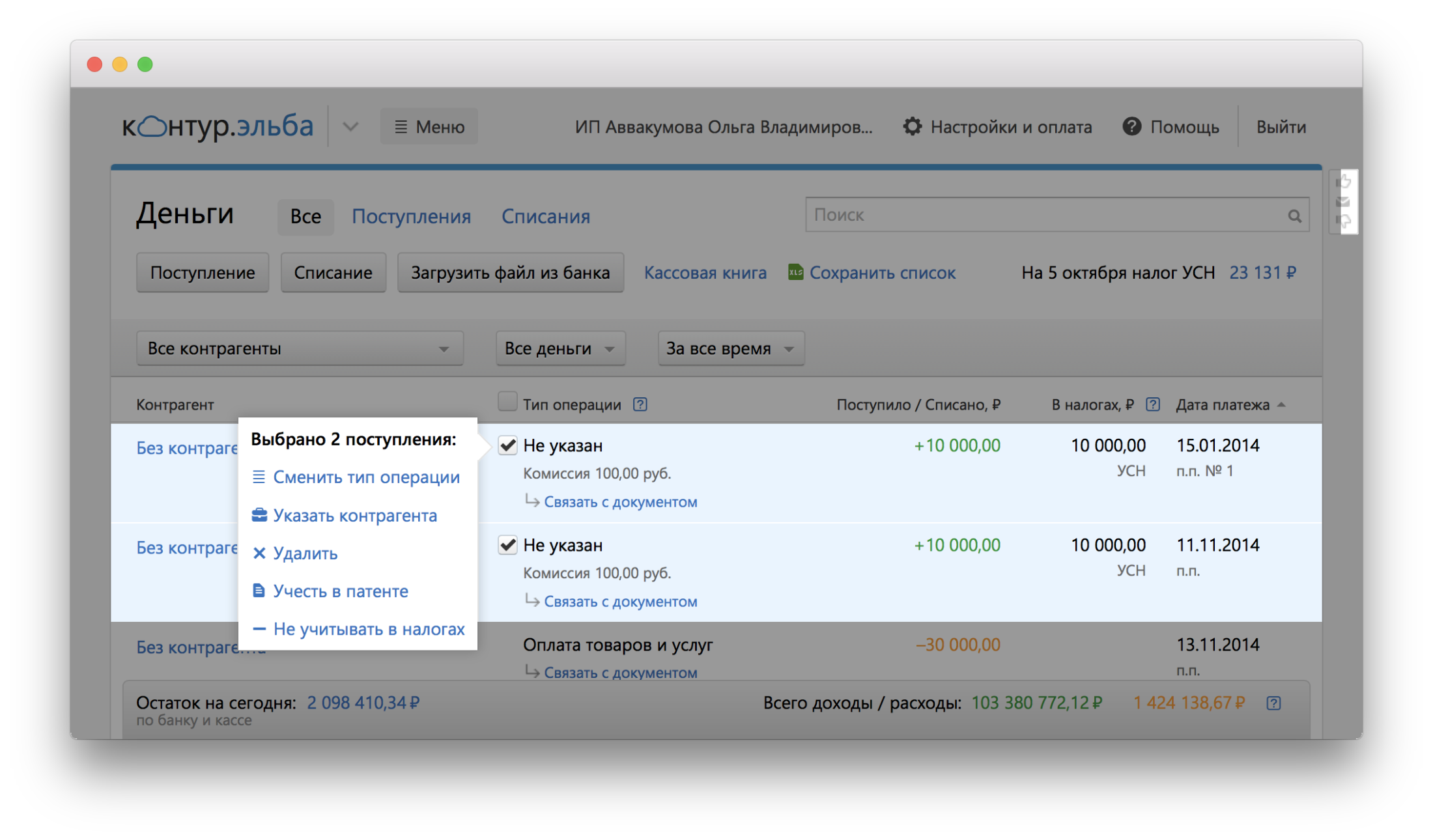The height and width of the screenshot is (840, 1433).
Task: Click dash icon beside Не учитывать в налогах
Action: [259, 628]
